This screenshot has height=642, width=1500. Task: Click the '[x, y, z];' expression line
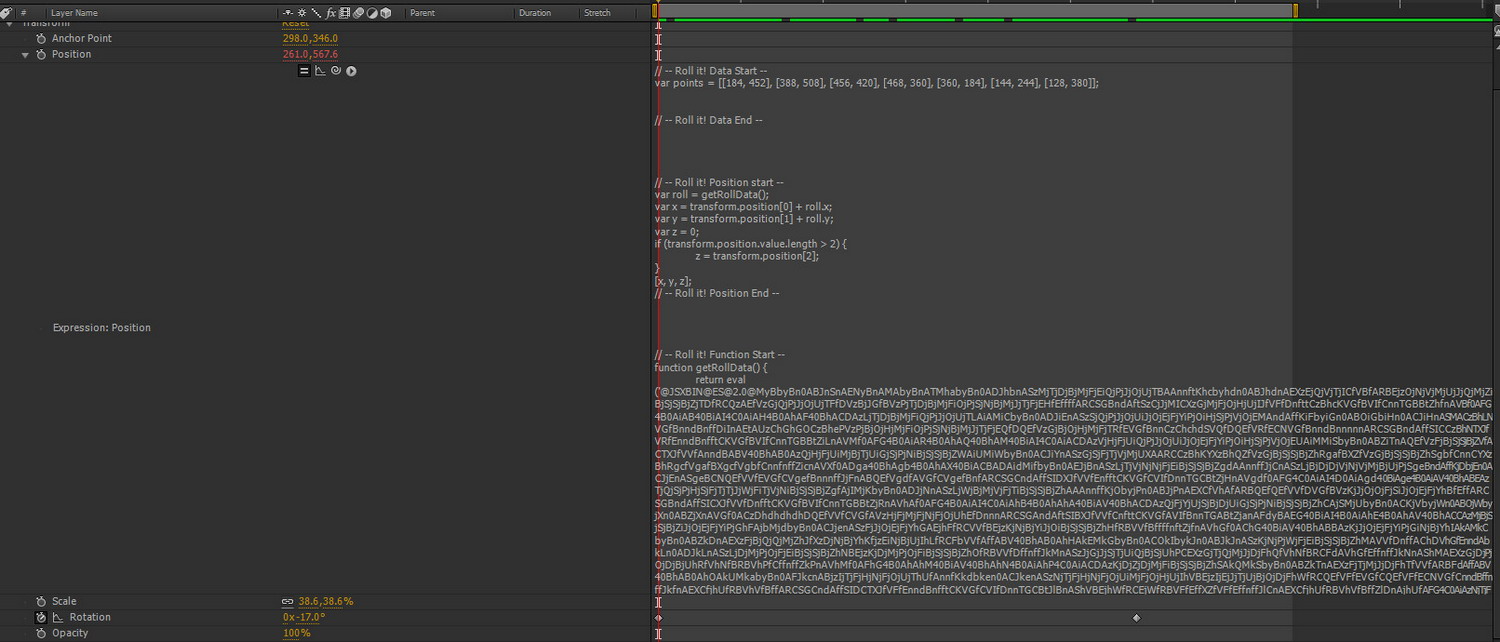coord(672,281)
